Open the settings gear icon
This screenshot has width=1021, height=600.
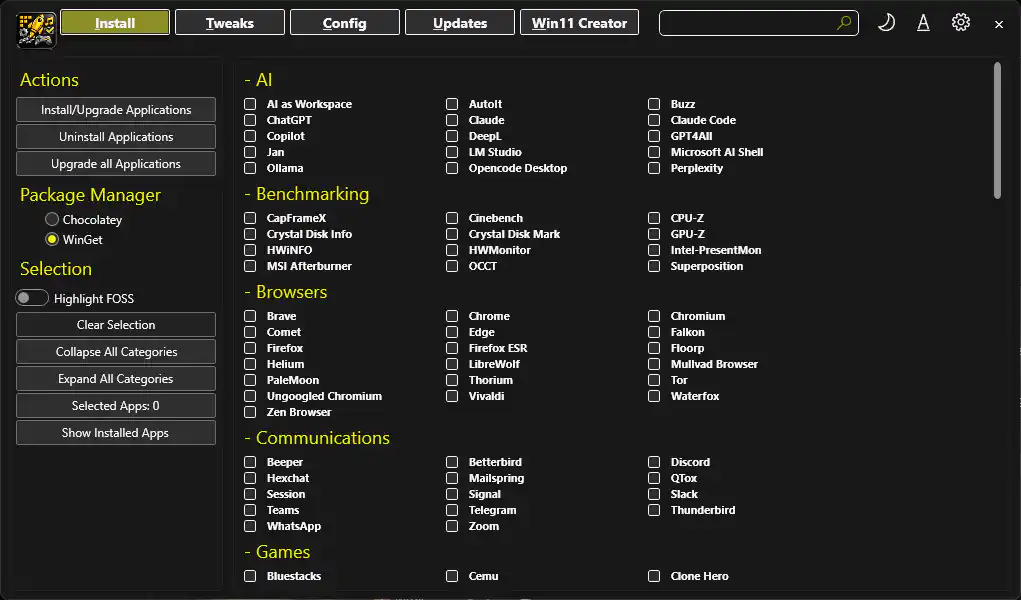960,22
